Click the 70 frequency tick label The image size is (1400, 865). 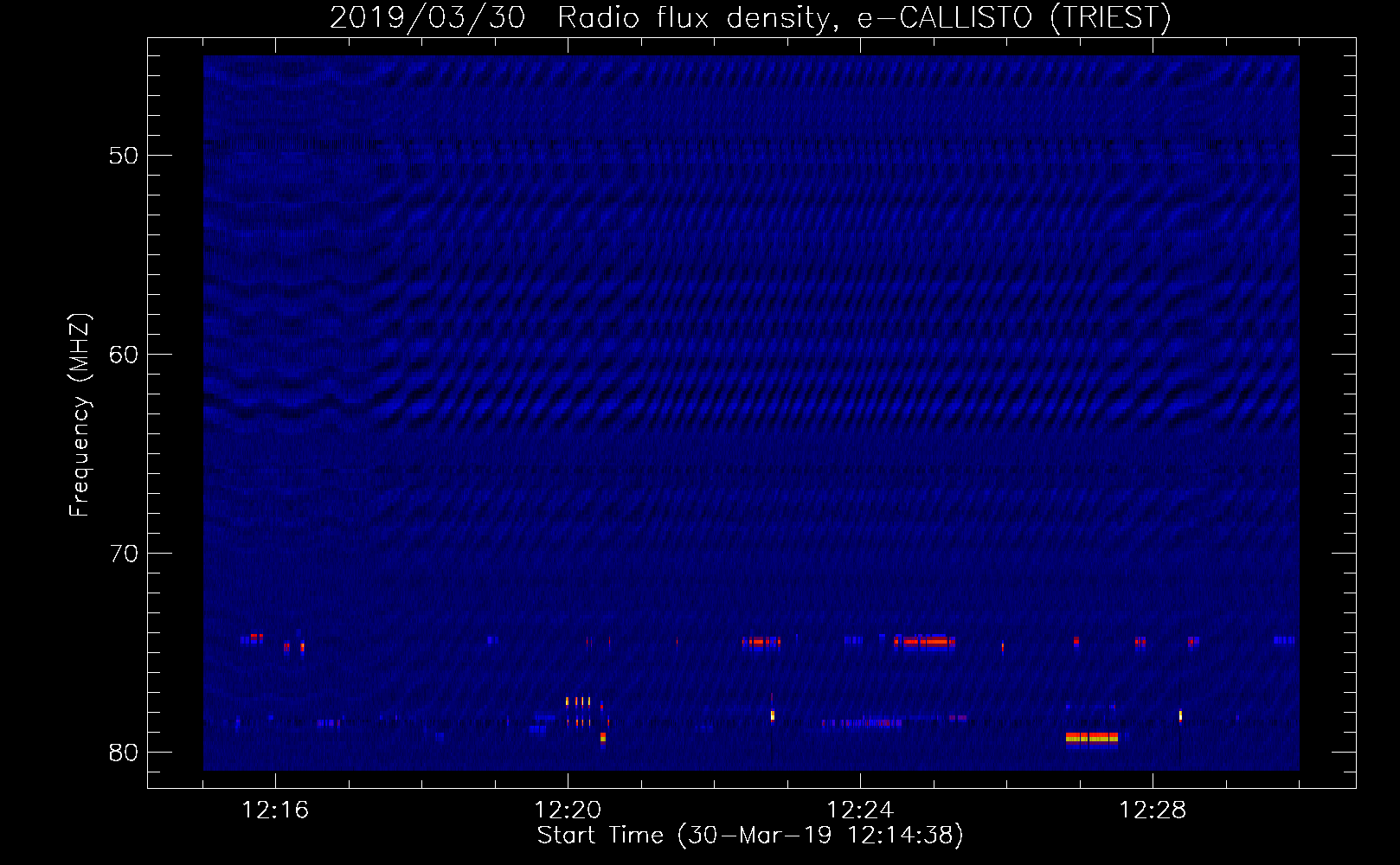pos(124,554)
